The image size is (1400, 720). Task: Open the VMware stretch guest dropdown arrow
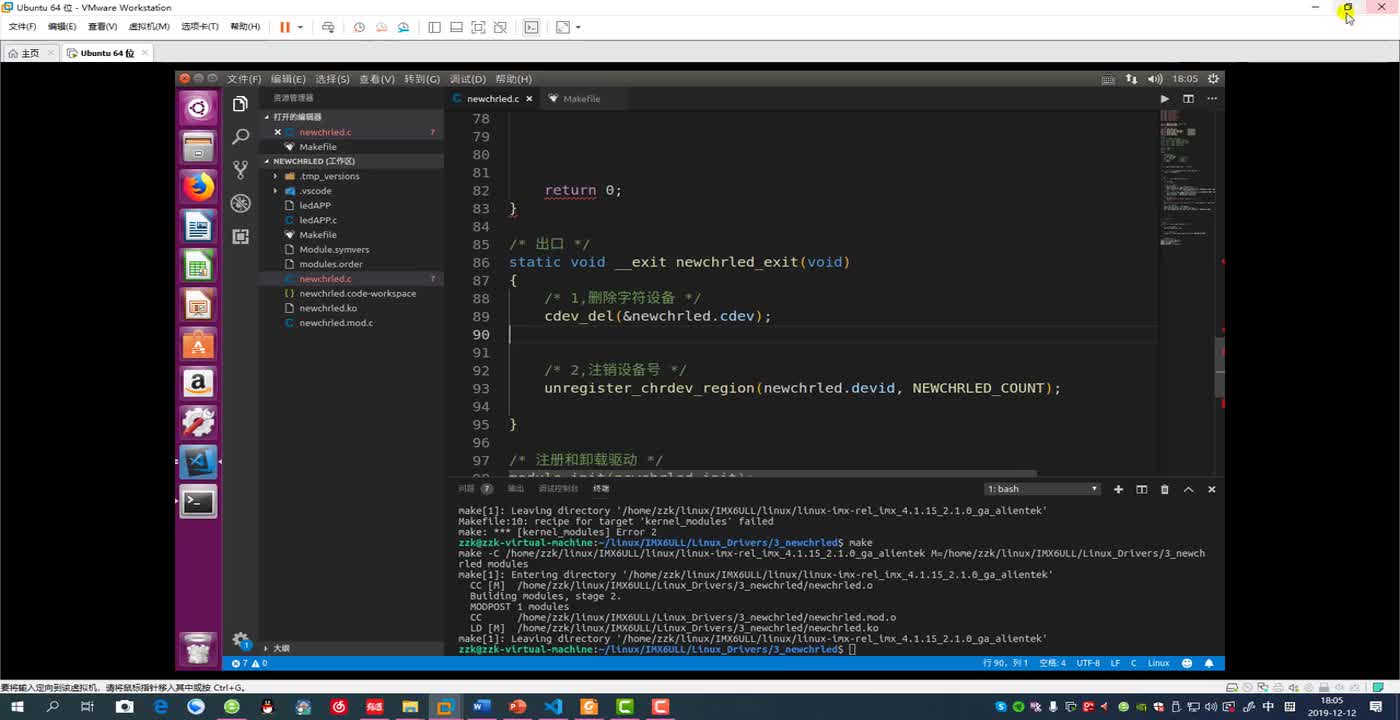tap(578, 27)
